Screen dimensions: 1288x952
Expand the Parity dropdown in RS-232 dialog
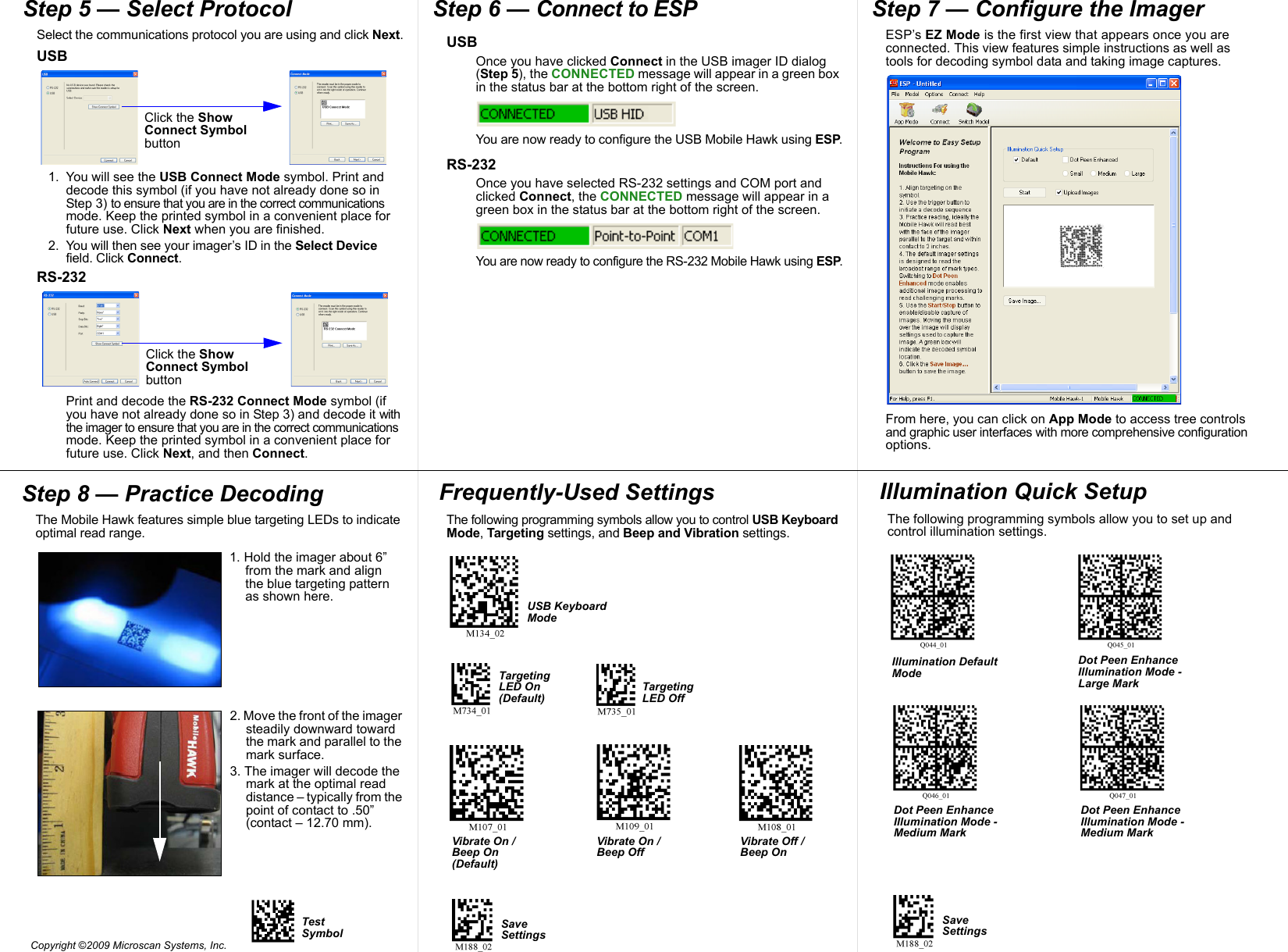pos(118,312)
